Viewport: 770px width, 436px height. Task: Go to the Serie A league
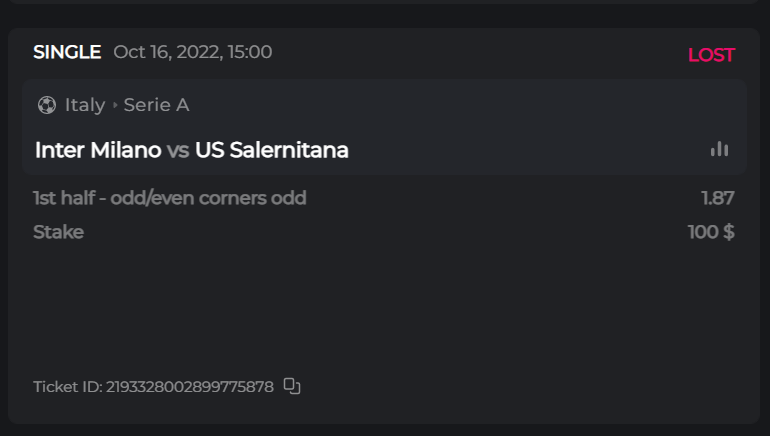[x=156, y=105]
